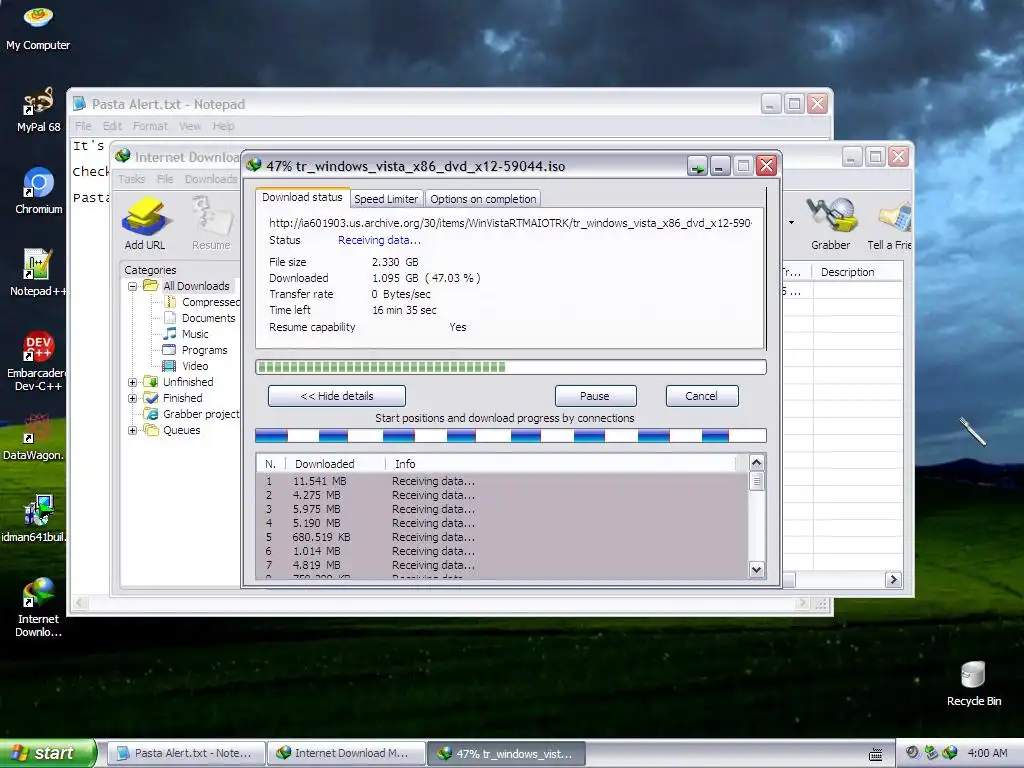Click the send-to-tray button in download dialog title bar
1024x768 pixels.
coord(697,167)
